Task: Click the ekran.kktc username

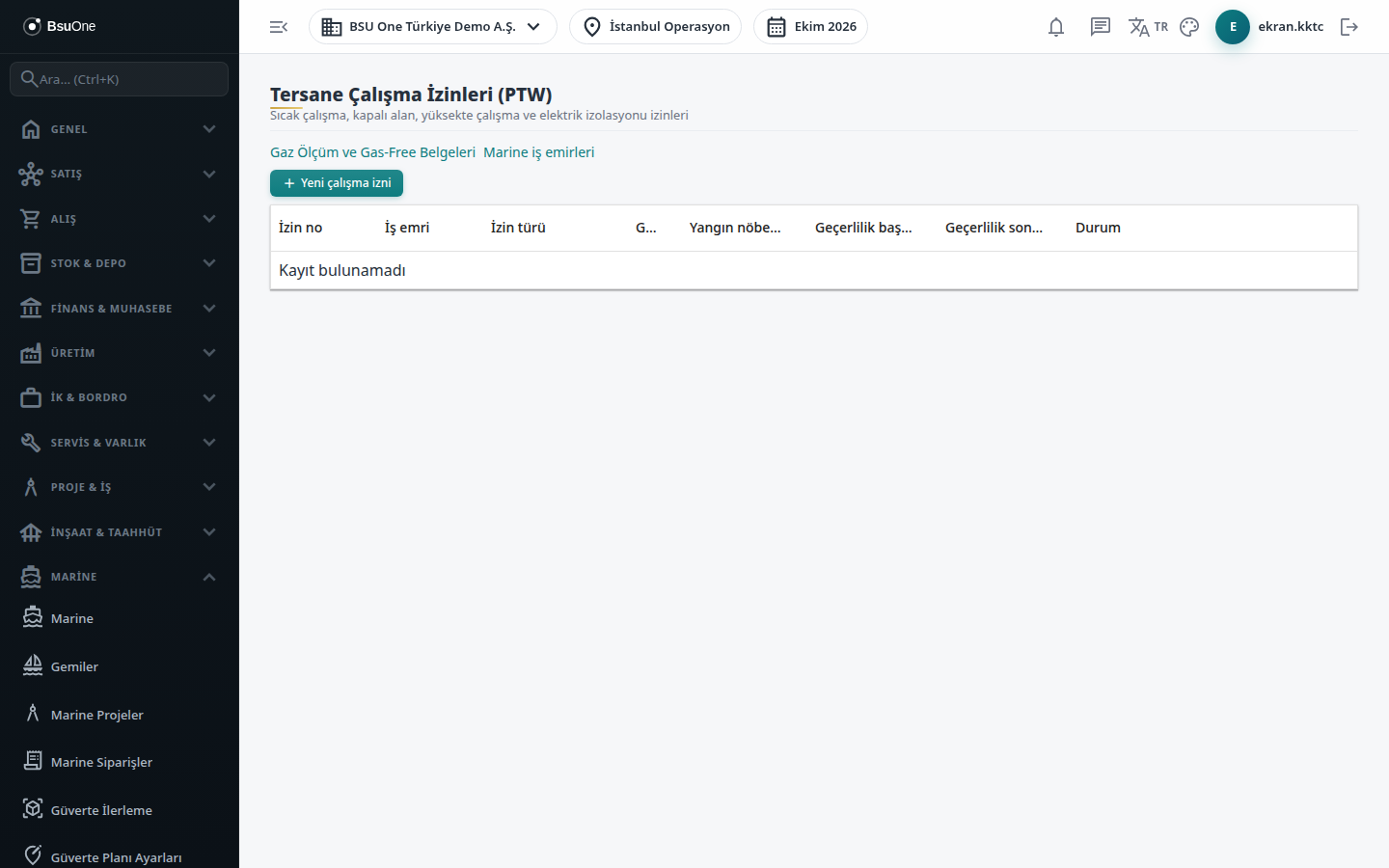Action: 1291,27
